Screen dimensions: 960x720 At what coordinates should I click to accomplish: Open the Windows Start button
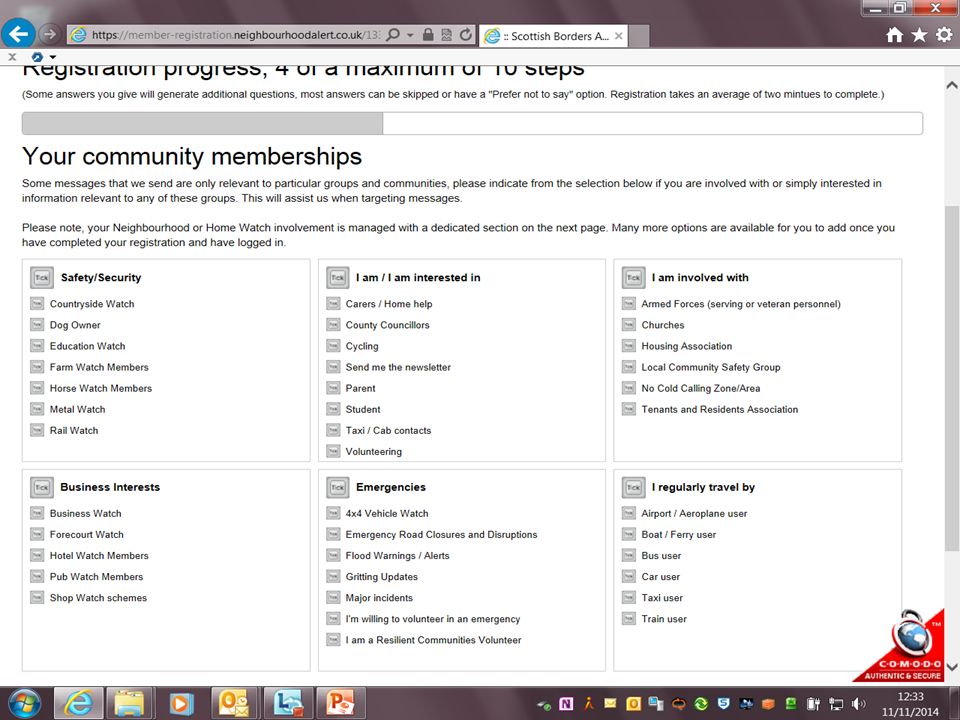pos(23,703)
